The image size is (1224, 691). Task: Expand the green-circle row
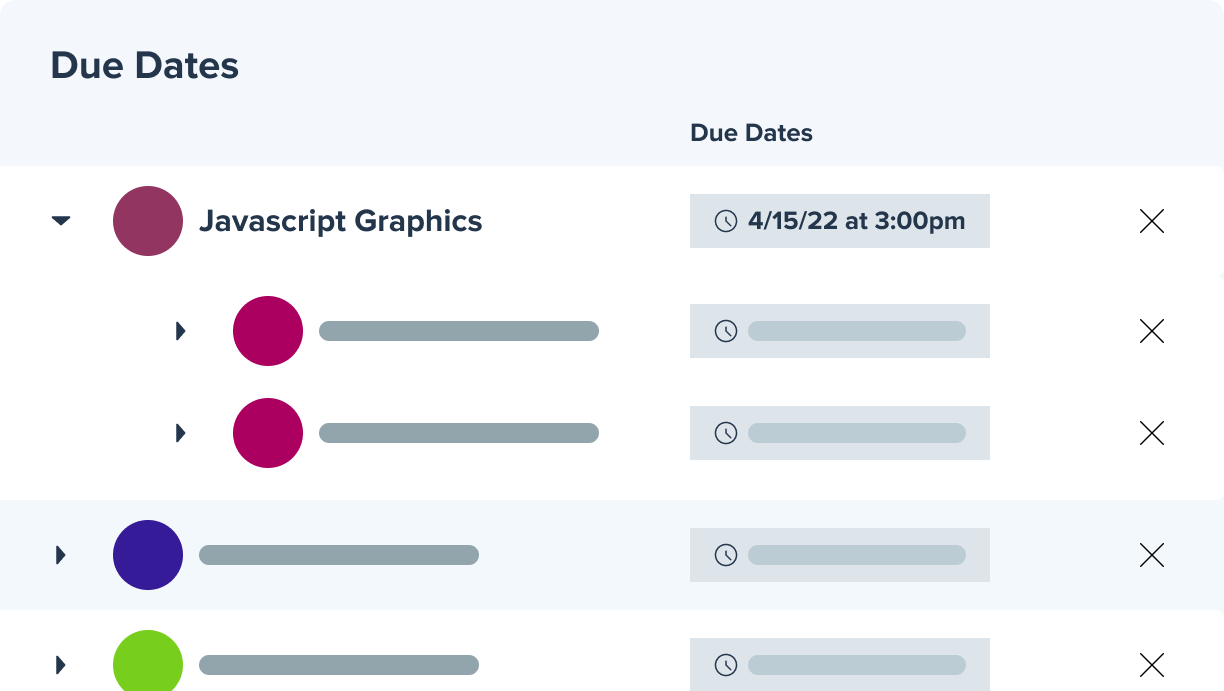pyautogui.click(x=61, y=664)
